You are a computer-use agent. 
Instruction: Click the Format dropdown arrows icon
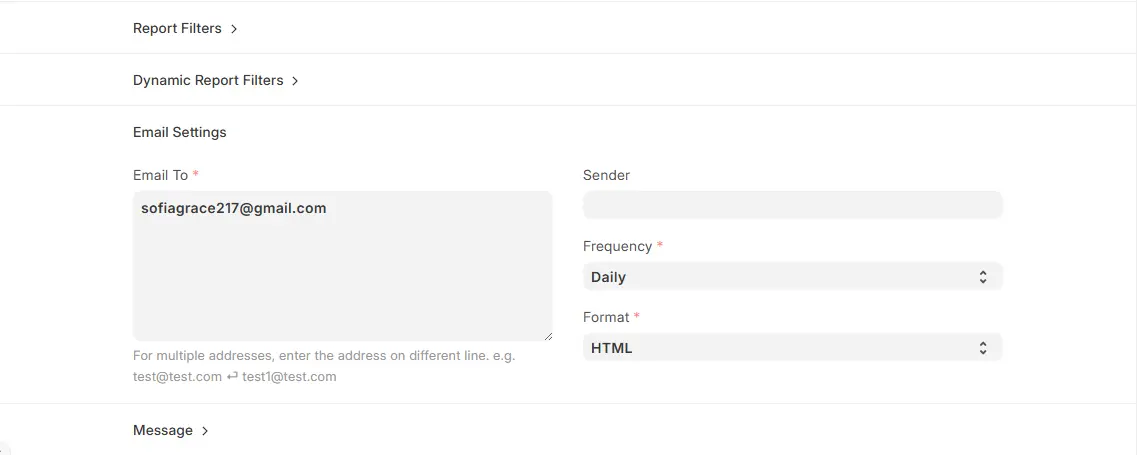point(983,348)
